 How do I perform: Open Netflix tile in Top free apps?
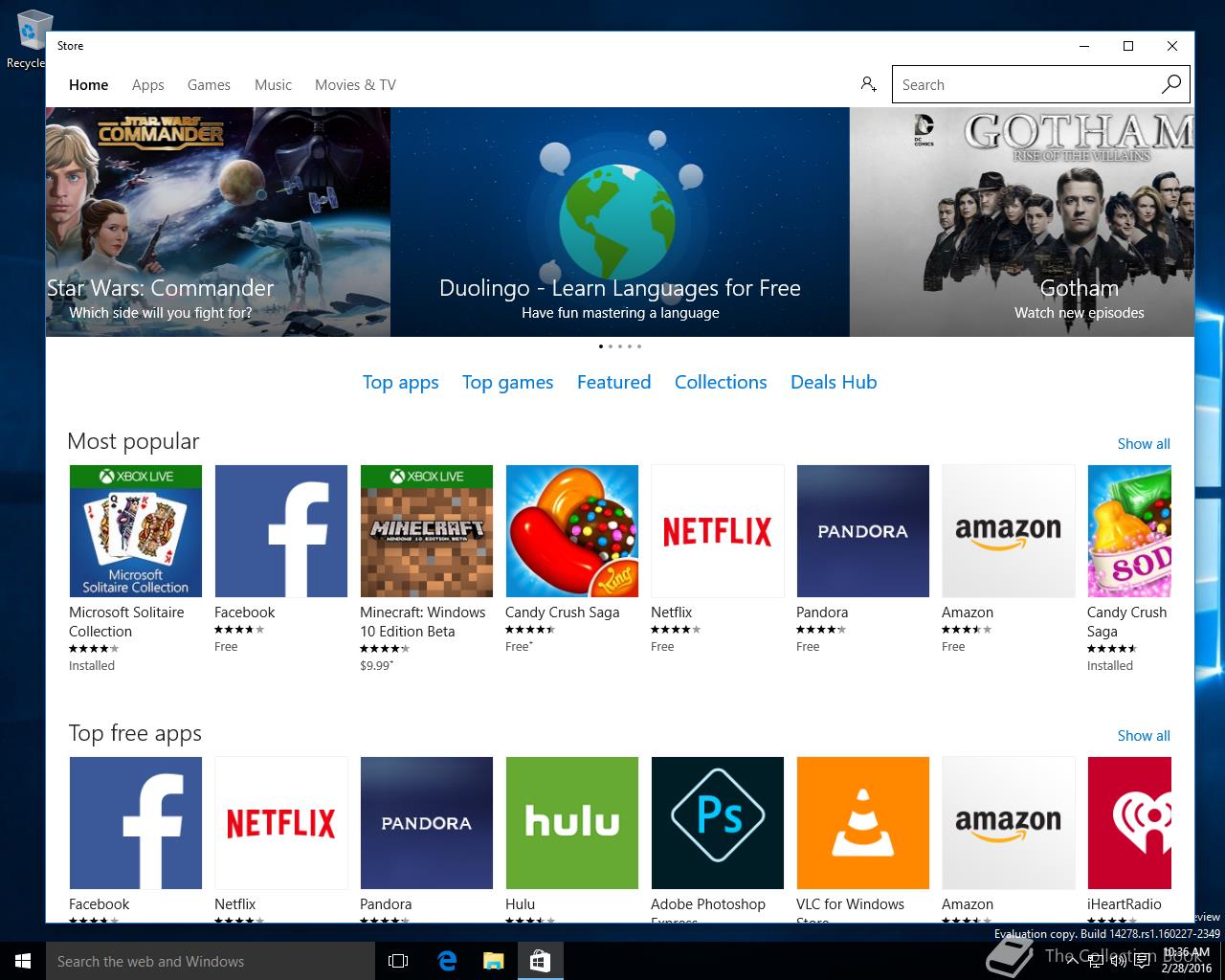coord(281,823)
